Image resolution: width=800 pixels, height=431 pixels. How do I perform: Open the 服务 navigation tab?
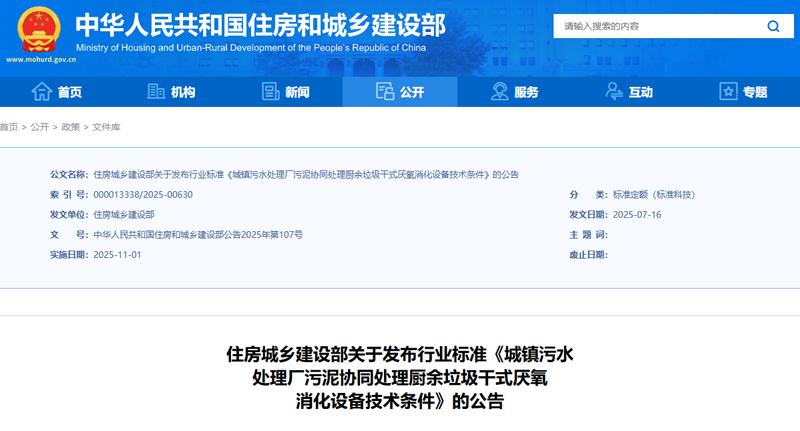click(514, 92)
